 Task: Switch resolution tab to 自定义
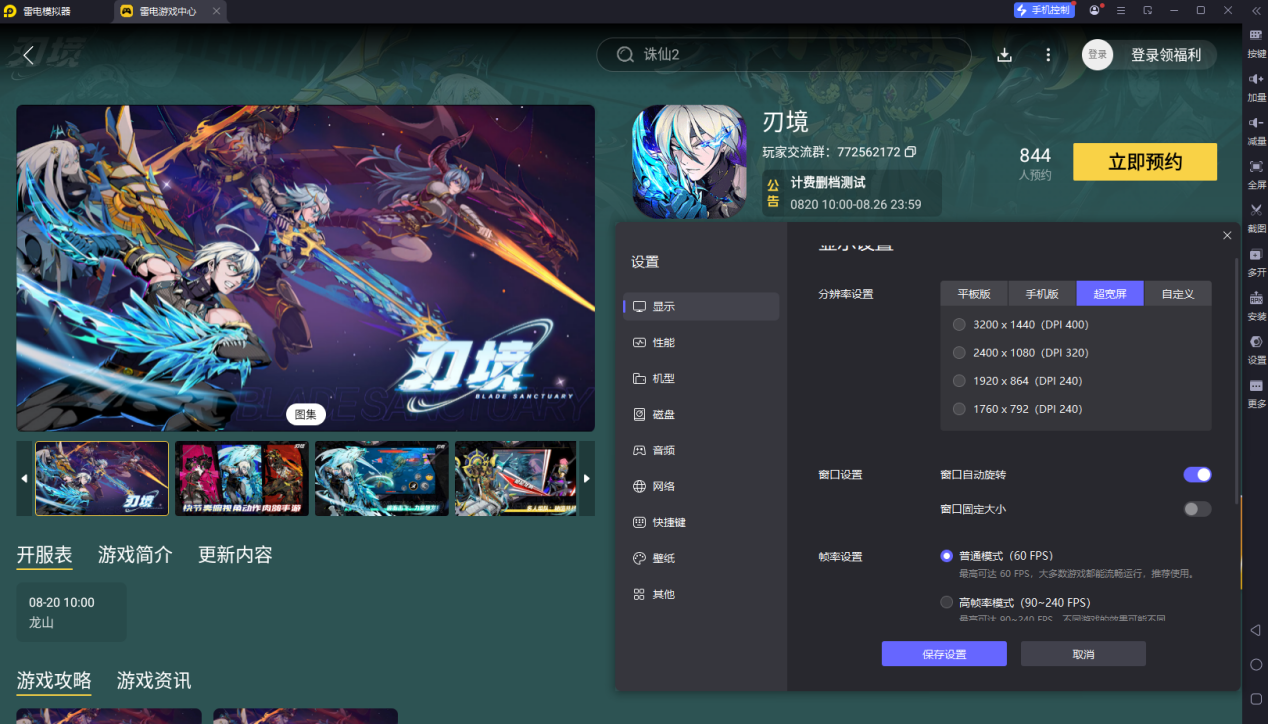(1178, 294)
